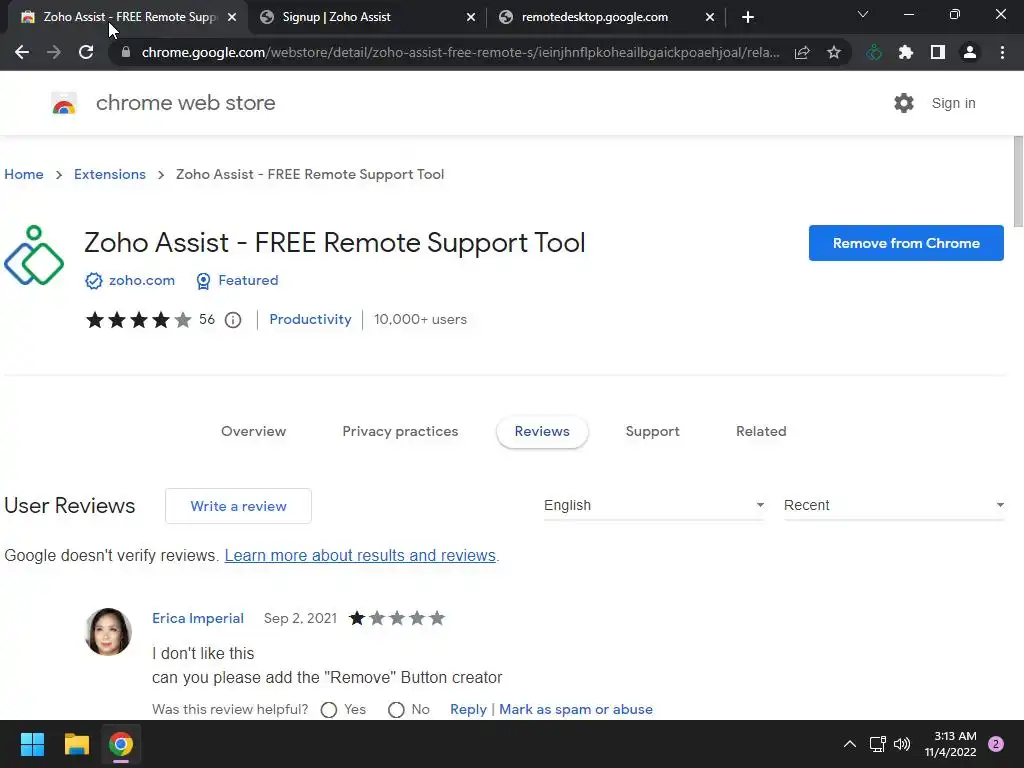
Task: Open the notification count badge
Action: 996,744
